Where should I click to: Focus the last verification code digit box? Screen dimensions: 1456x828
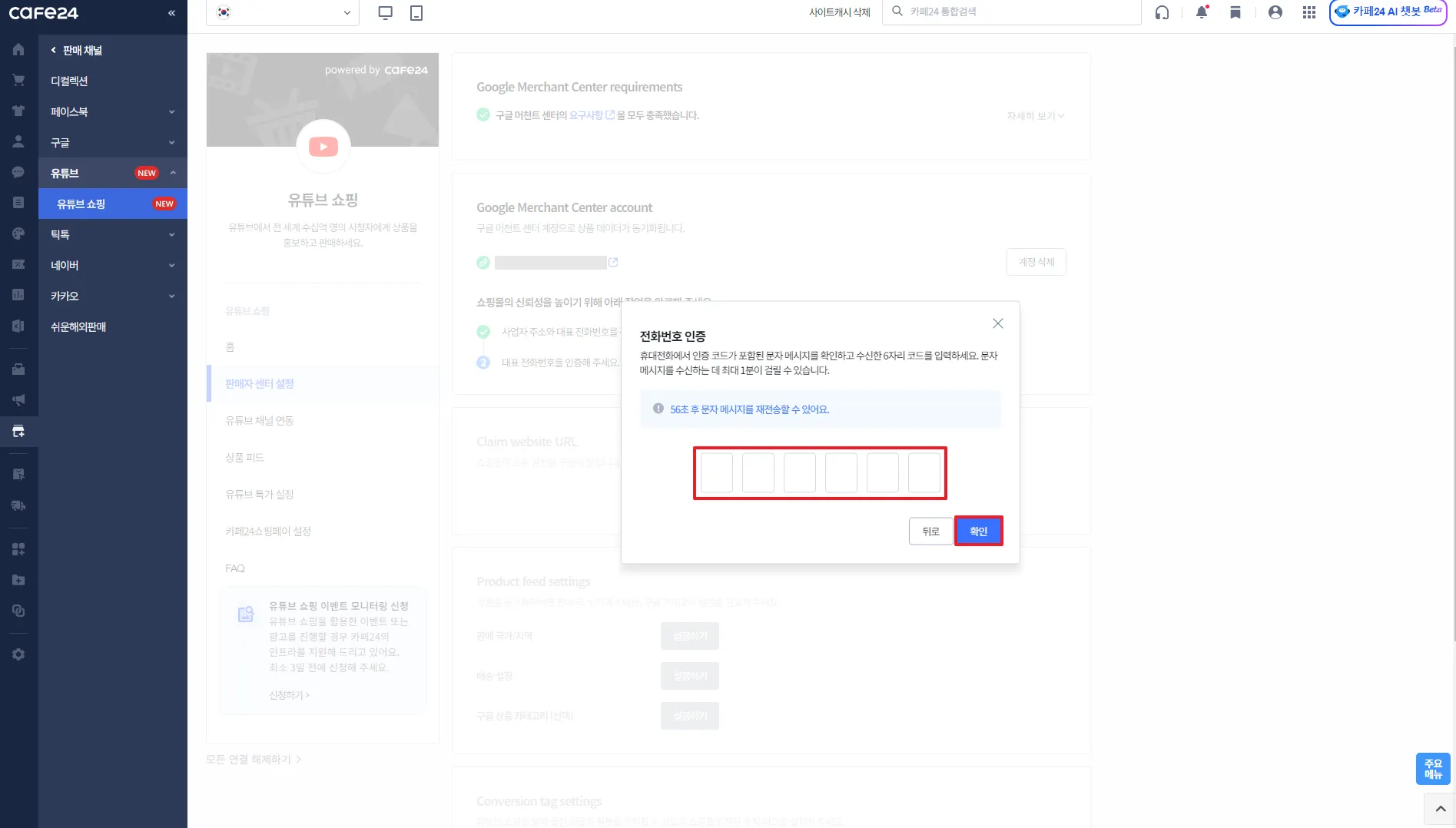[924, 472]
